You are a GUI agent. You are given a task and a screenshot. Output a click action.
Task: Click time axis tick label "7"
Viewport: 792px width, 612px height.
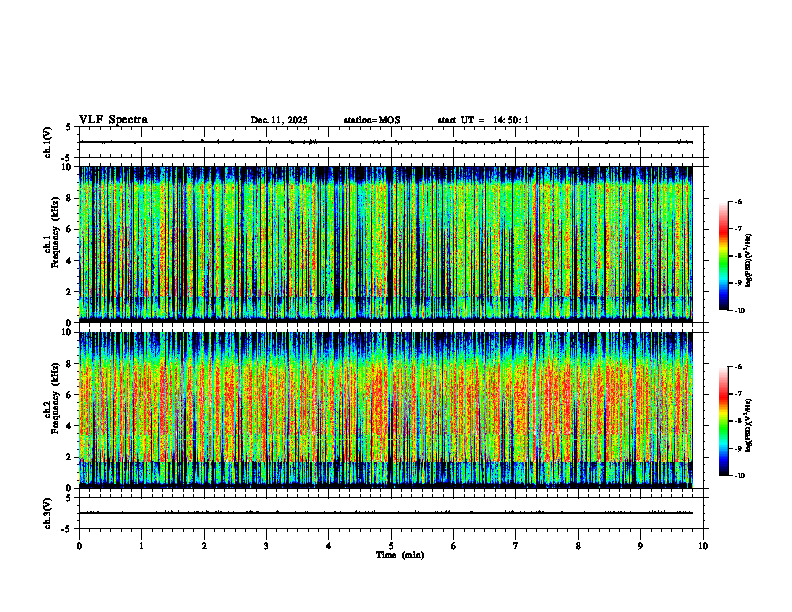[x=516, y=546]
